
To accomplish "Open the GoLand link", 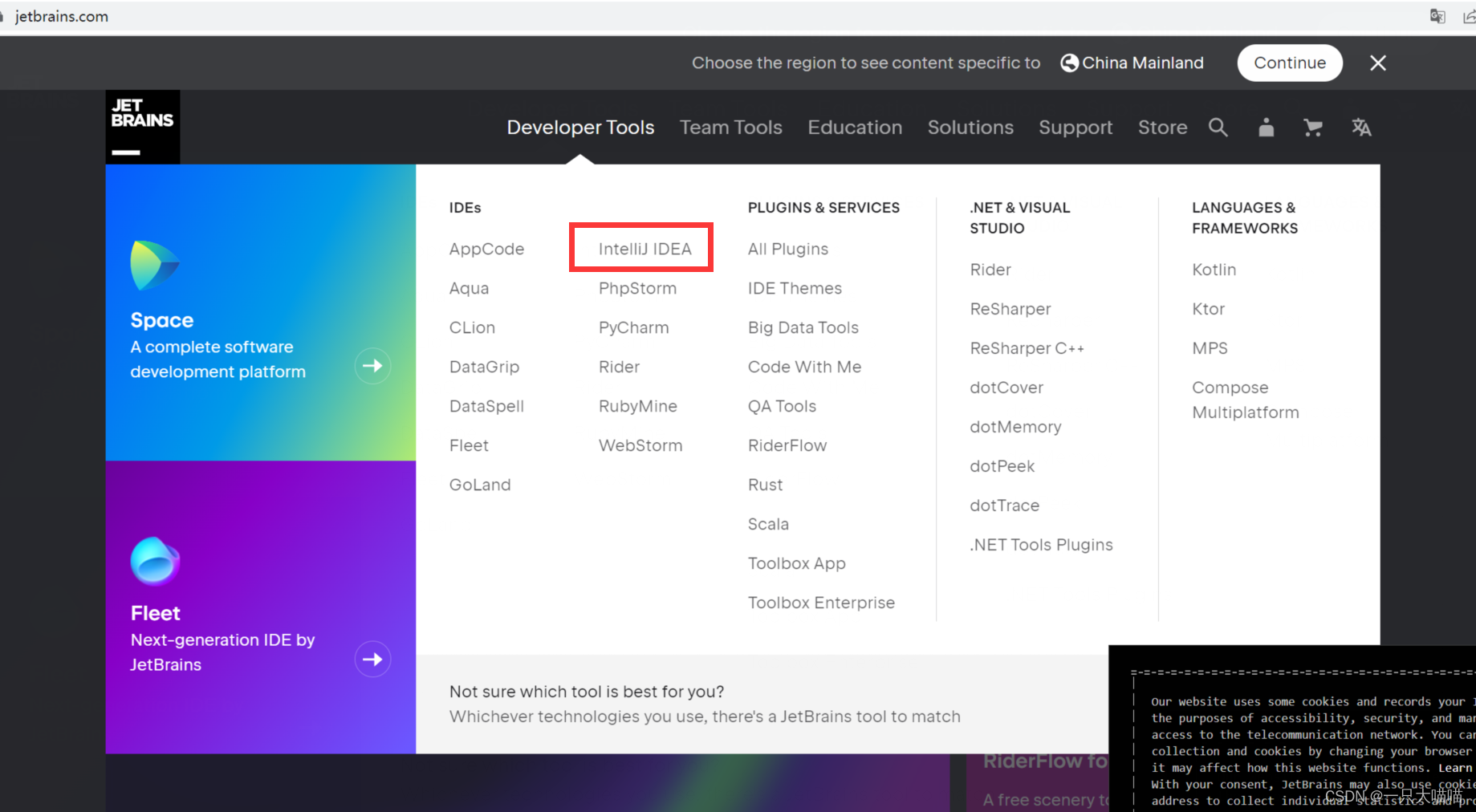I will point(480,485).
